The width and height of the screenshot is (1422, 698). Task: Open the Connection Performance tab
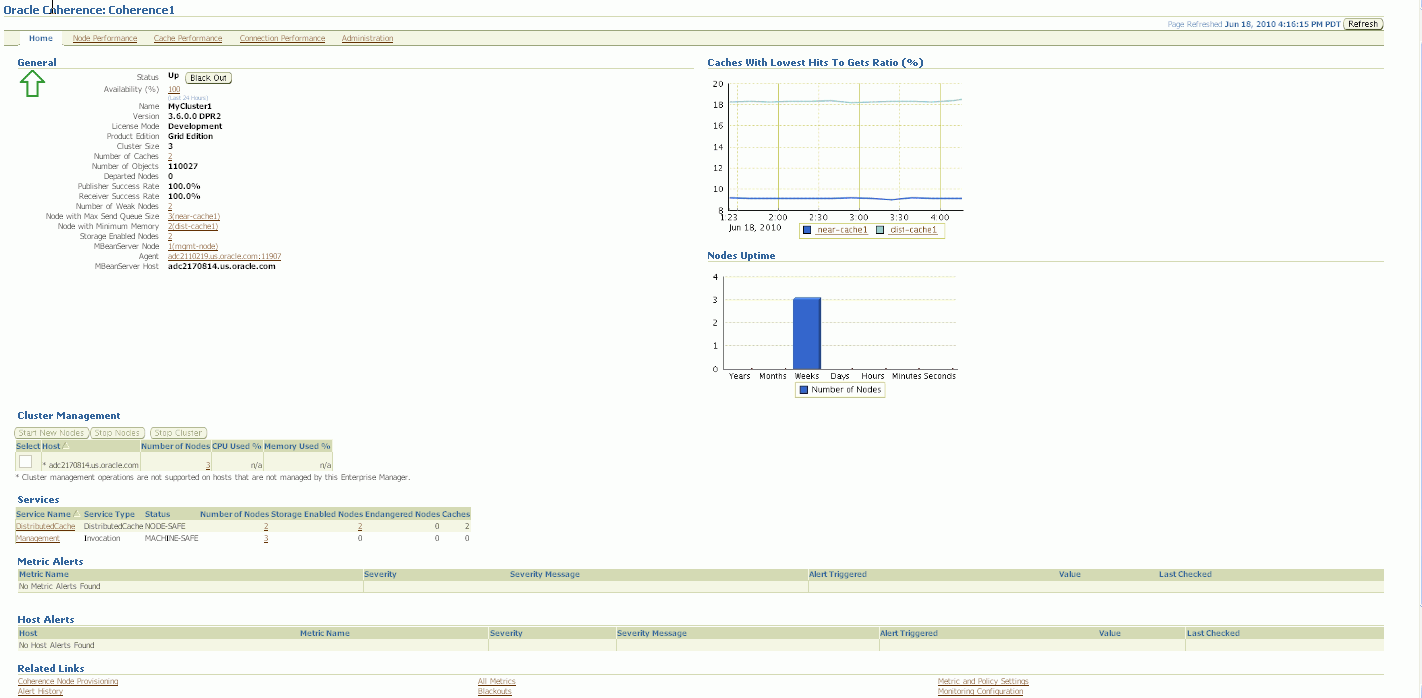click(282, 39)
